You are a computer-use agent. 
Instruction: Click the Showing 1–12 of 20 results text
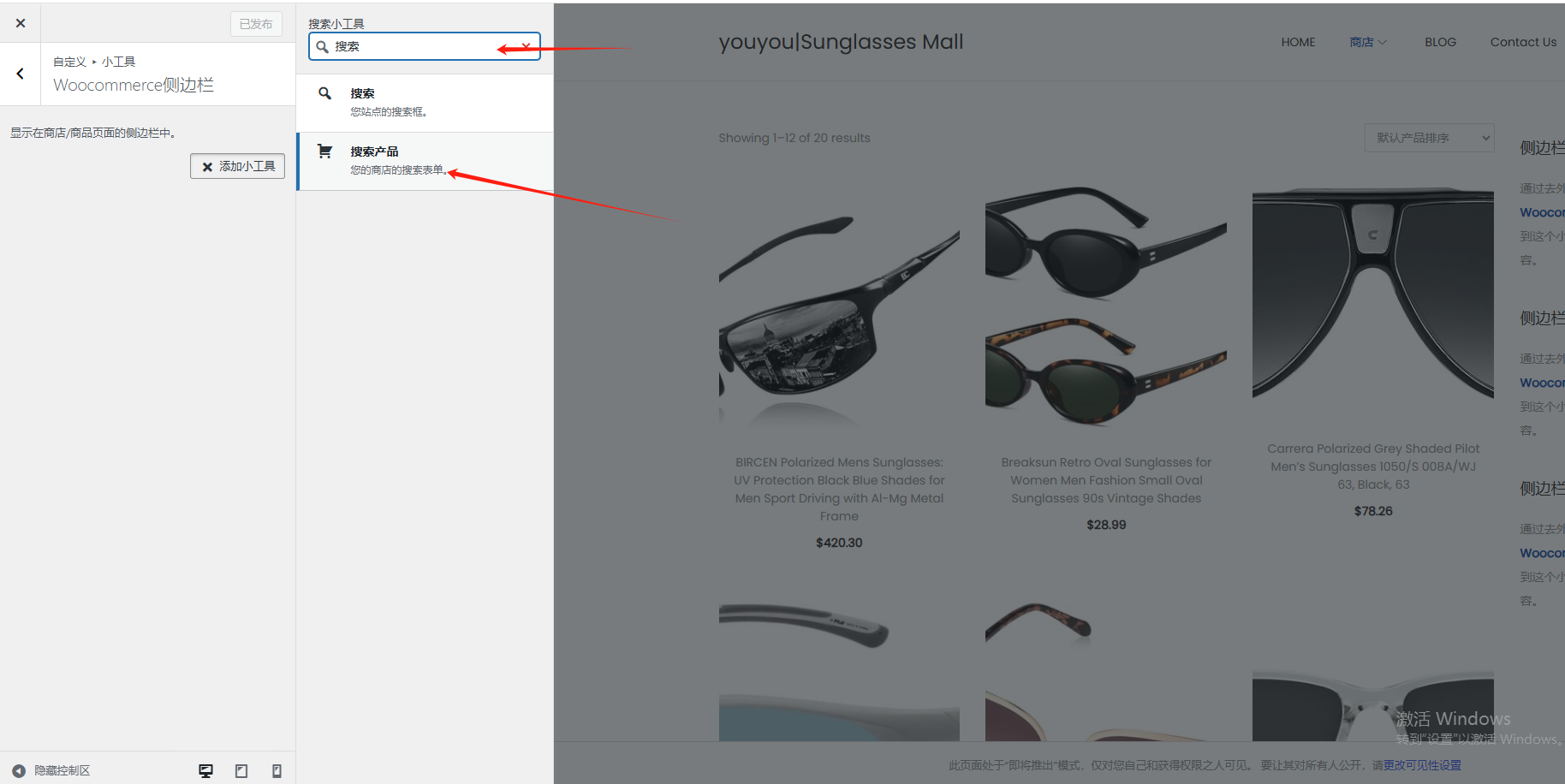click(794, 138)
